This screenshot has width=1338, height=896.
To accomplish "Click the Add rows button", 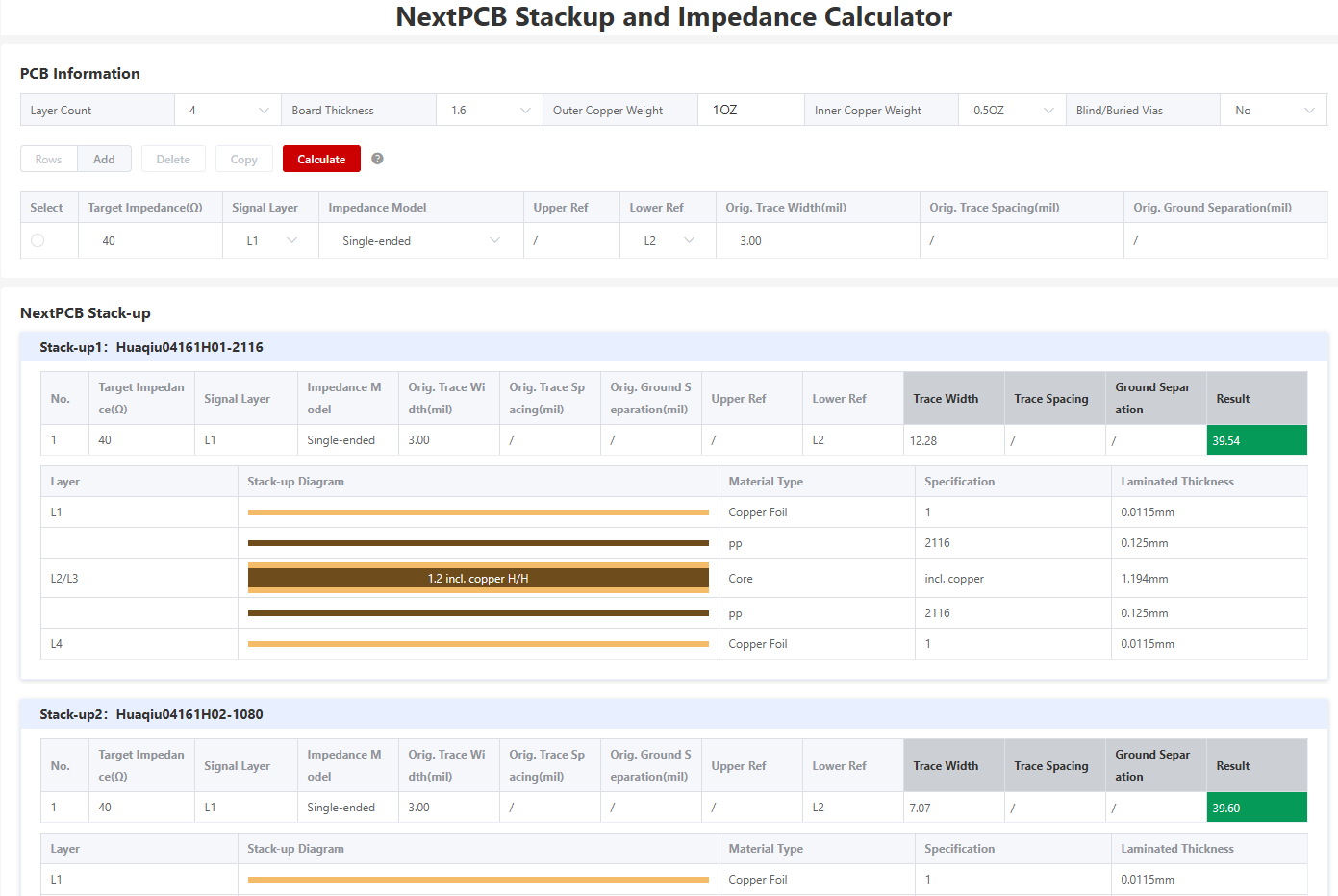I will coord(104,160).
